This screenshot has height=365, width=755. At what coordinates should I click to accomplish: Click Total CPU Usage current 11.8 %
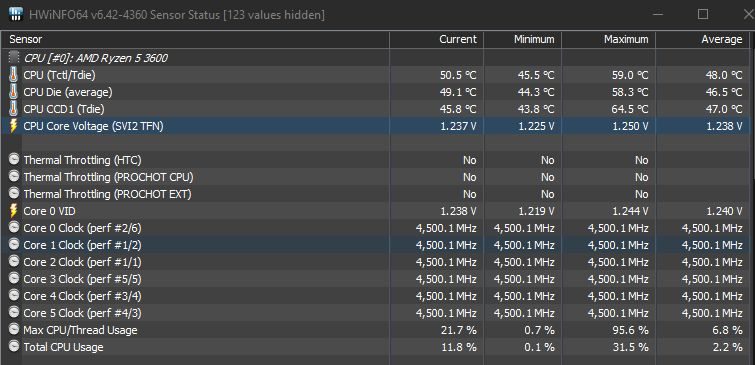(x=458, y=347)
